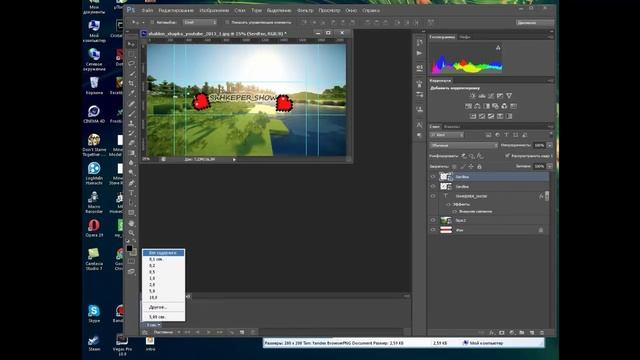Toggle the Propagate Frame 1 checkbox
Viewport: 640px width, 360px height.
click(507, 156)
